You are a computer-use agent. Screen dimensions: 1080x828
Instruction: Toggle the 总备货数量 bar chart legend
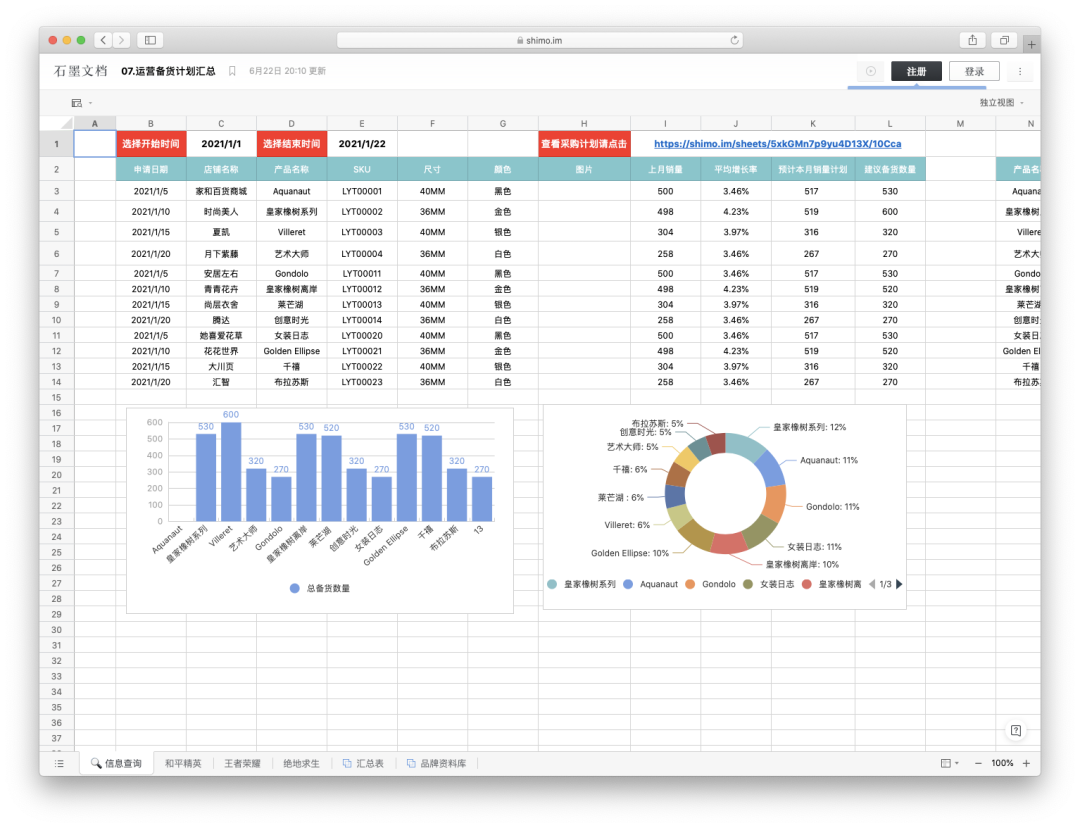[x=320, y=588]
